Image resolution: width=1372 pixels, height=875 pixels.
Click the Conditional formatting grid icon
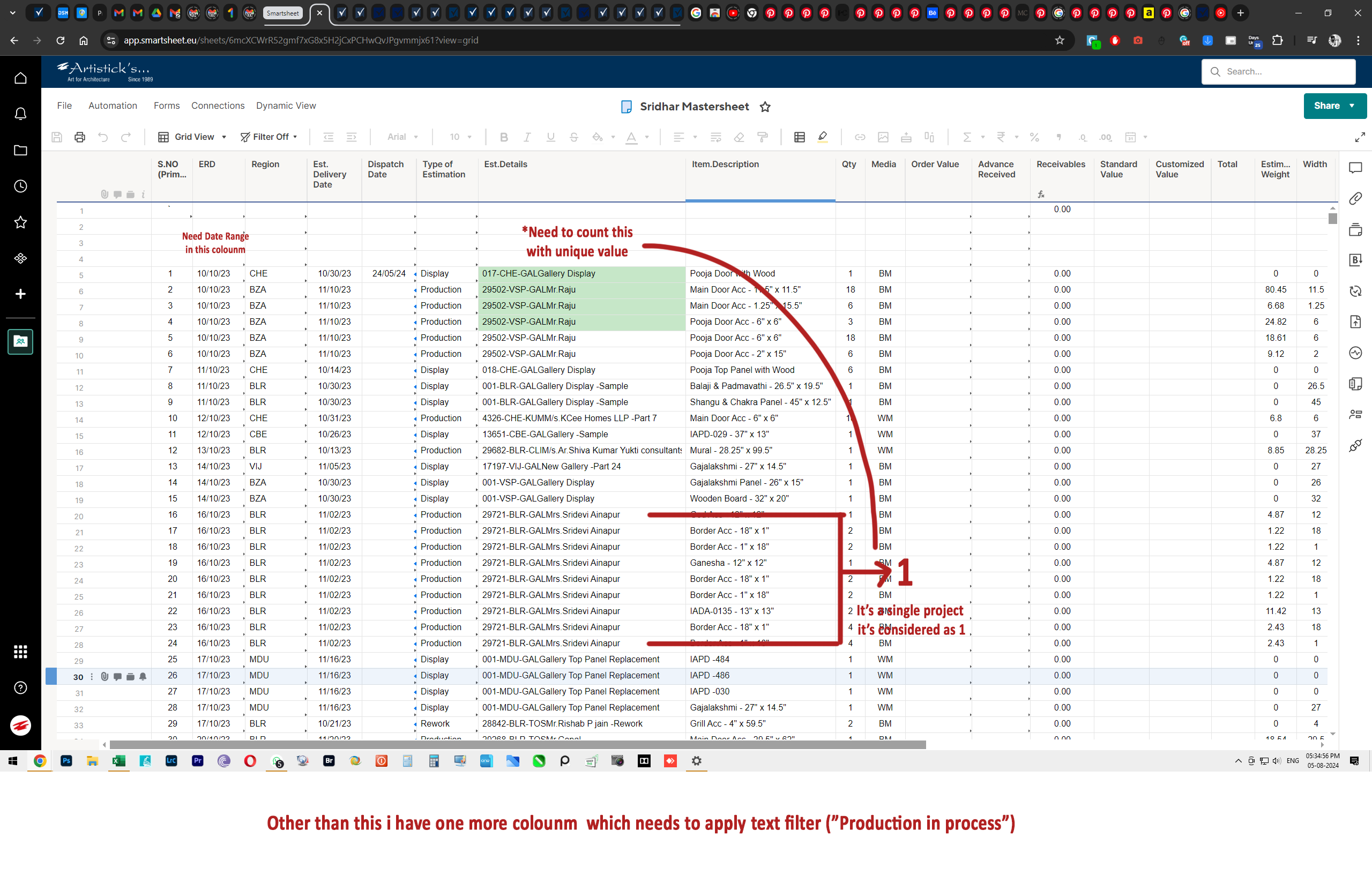point(800,137)
